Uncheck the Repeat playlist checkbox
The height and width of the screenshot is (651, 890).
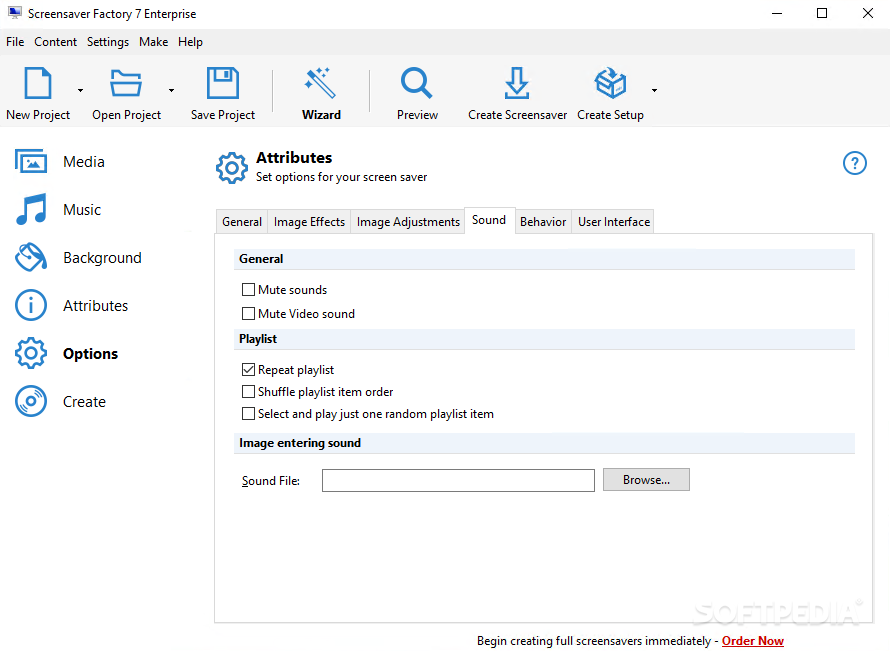248,370
